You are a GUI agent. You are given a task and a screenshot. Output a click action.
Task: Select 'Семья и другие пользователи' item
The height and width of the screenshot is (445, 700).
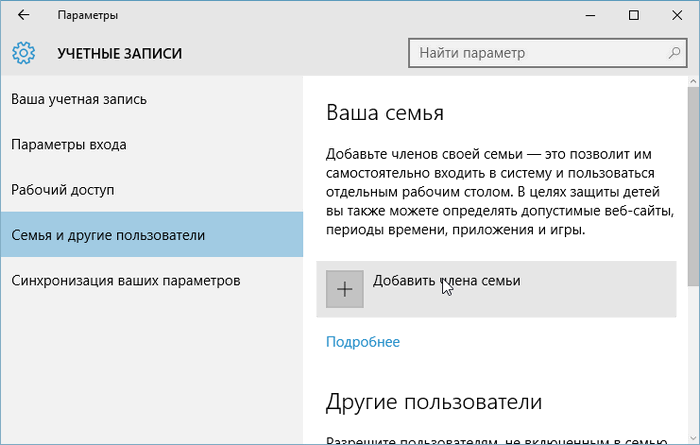pyautogui.click(x=108, y=235)
